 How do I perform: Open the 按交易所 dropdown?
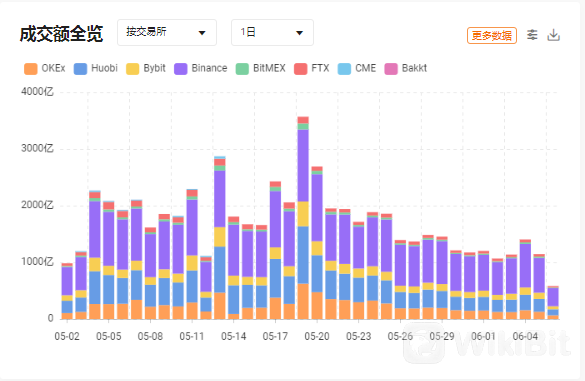pos(167,32)
